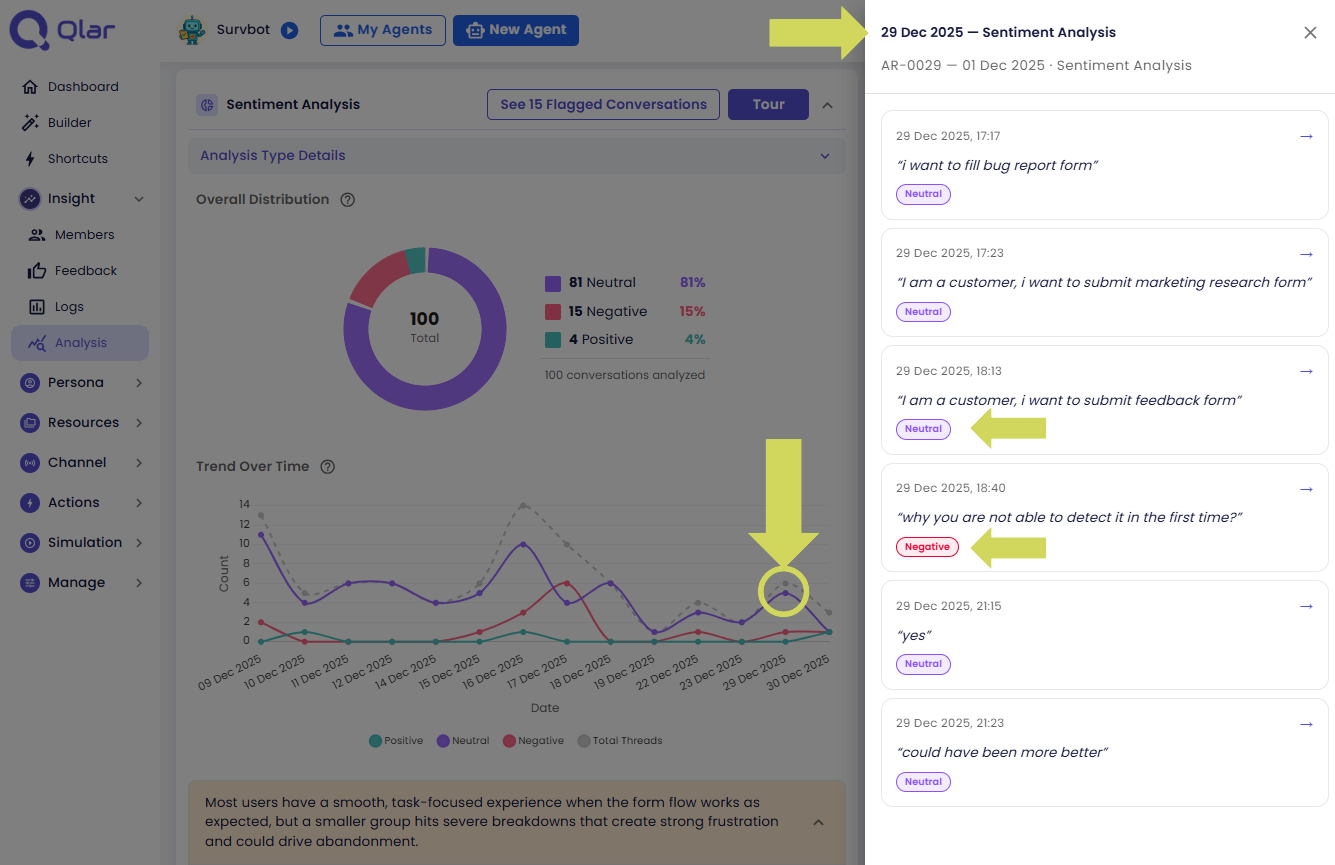Screen dimensions: 1335x865
Task: Click the Negative red legend swatch in distribution
Action: point(553,312)
